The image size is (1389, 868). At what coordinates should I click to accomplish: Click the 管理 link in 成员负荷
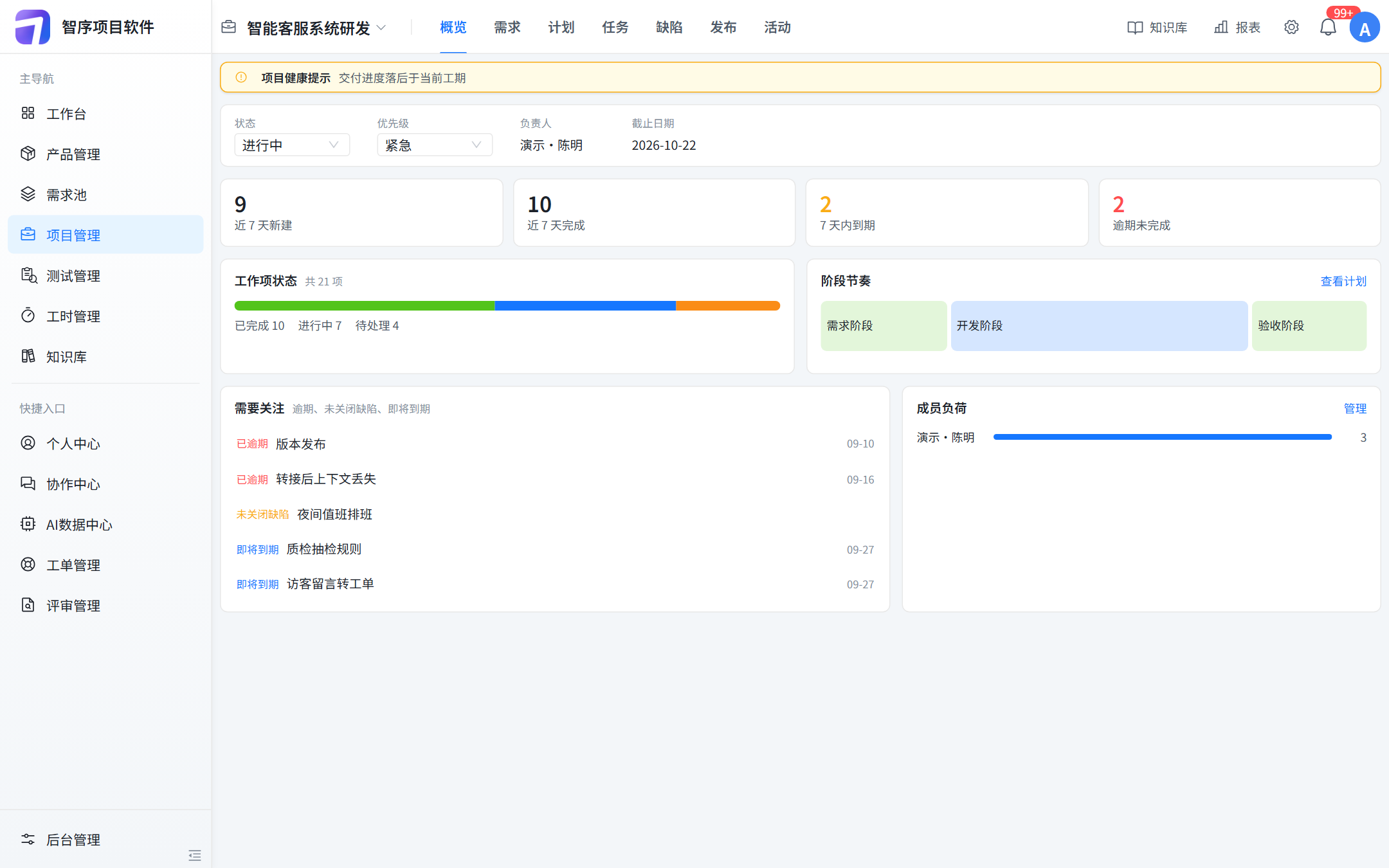pyautogui.click(x=1355, y=408)
